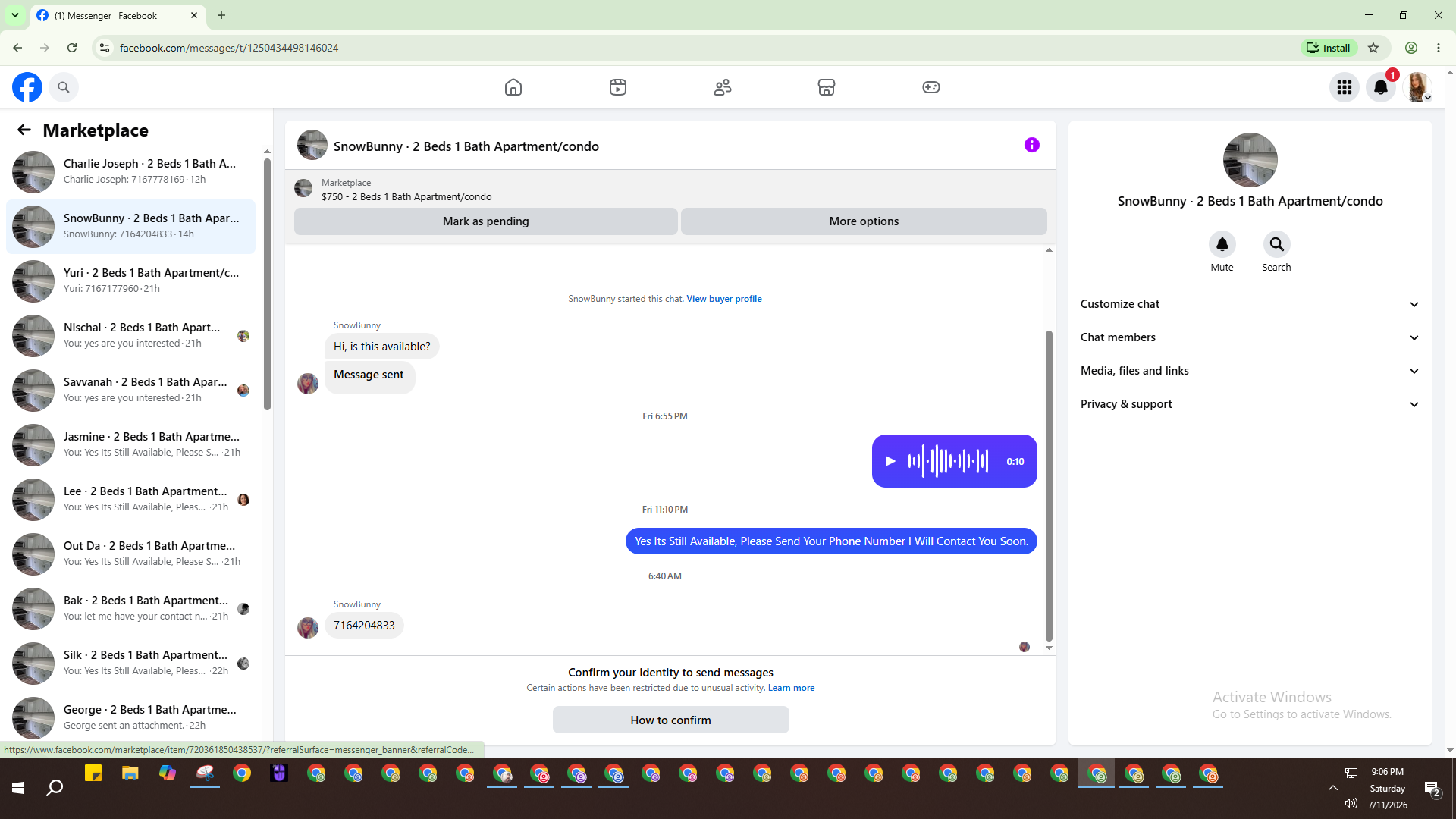Expand the Privacy & support section
This screenshot has height=819, width=1456.
coord(1250,404)
